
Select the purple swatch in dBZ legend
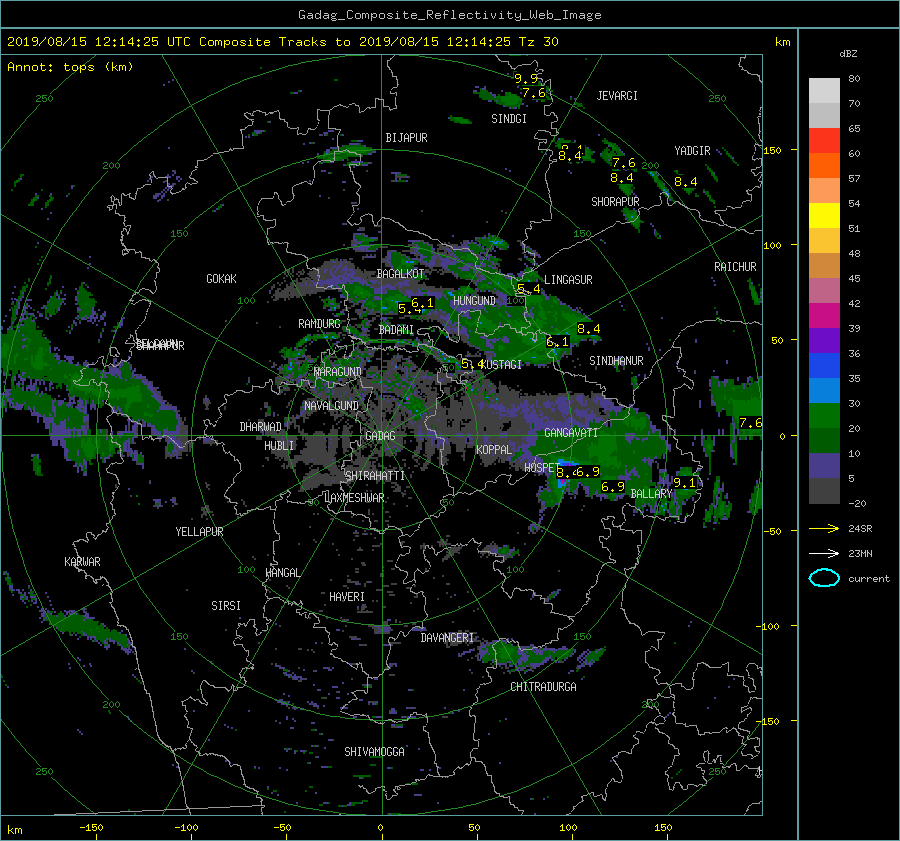[824, 340]
